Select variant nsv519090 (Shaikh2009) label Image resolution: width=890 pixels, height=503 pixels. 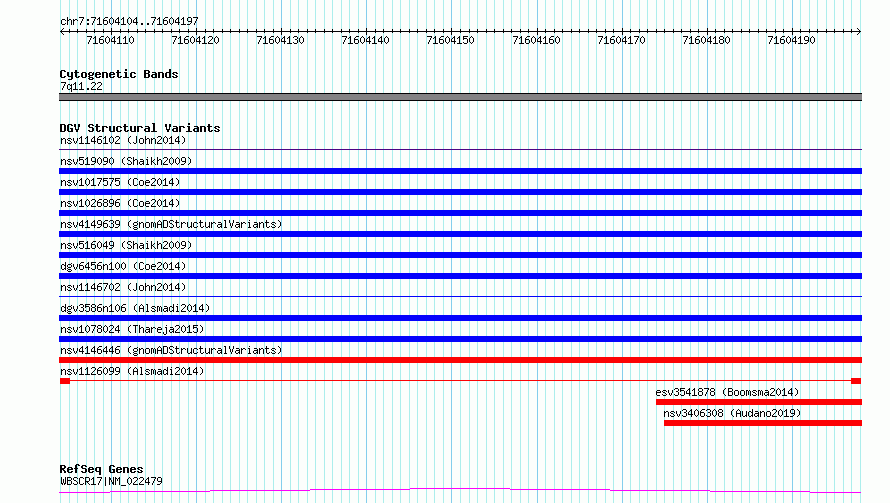126,161
